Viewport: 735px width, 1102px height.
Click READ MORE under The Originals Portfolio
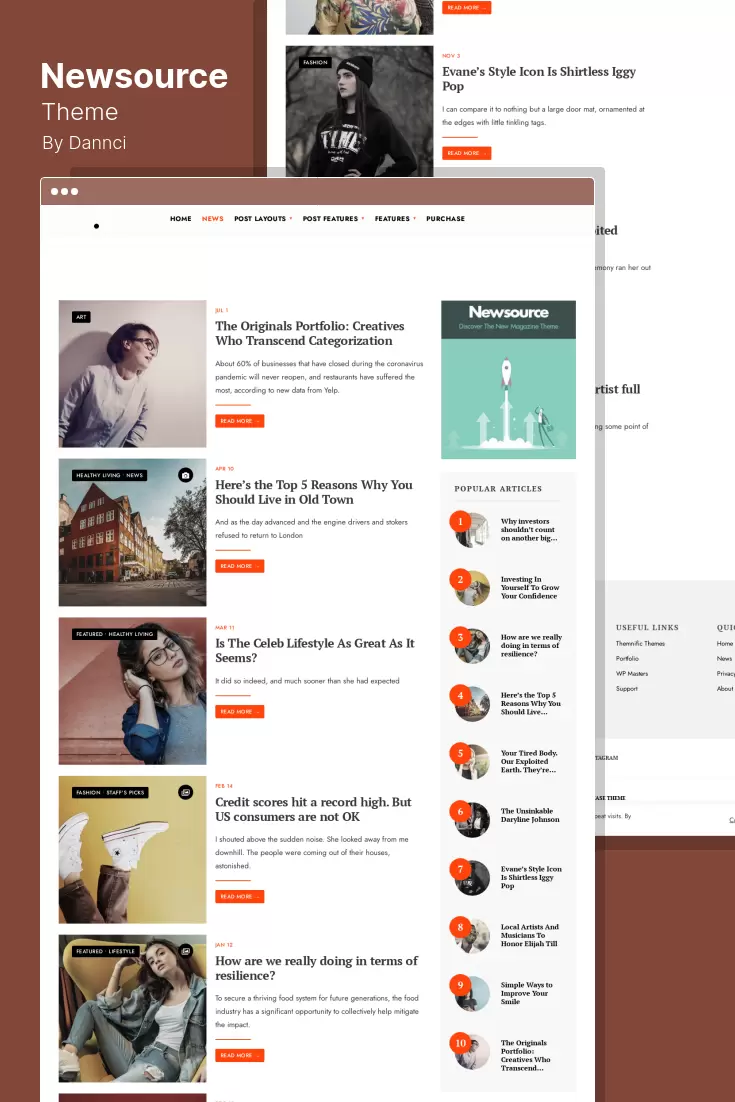pos(240,421)
